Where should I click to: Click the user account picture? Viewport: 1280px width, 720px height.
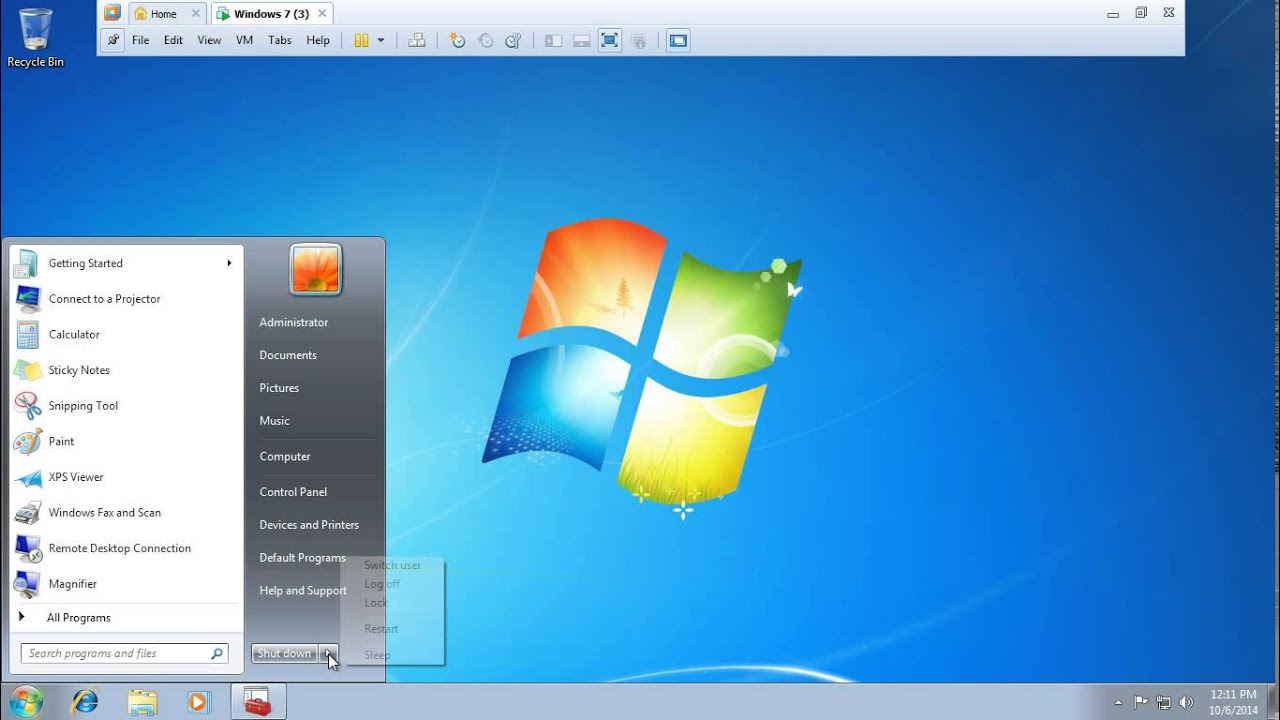tap(316, 270)
